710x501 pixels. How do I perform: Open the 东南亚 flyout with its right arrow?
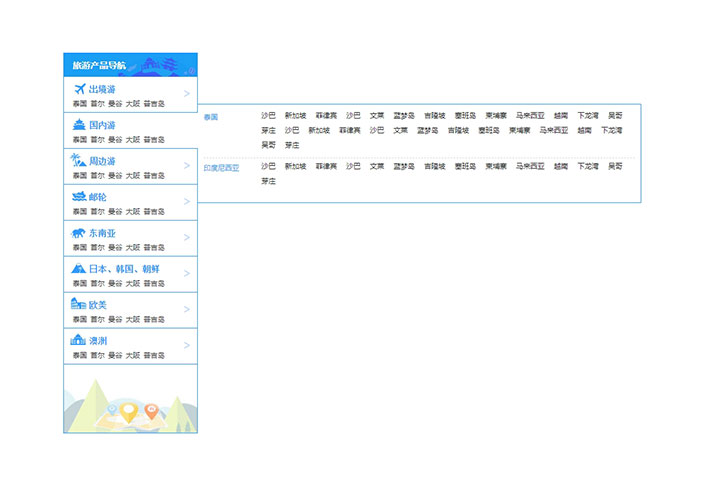point(187,238)
